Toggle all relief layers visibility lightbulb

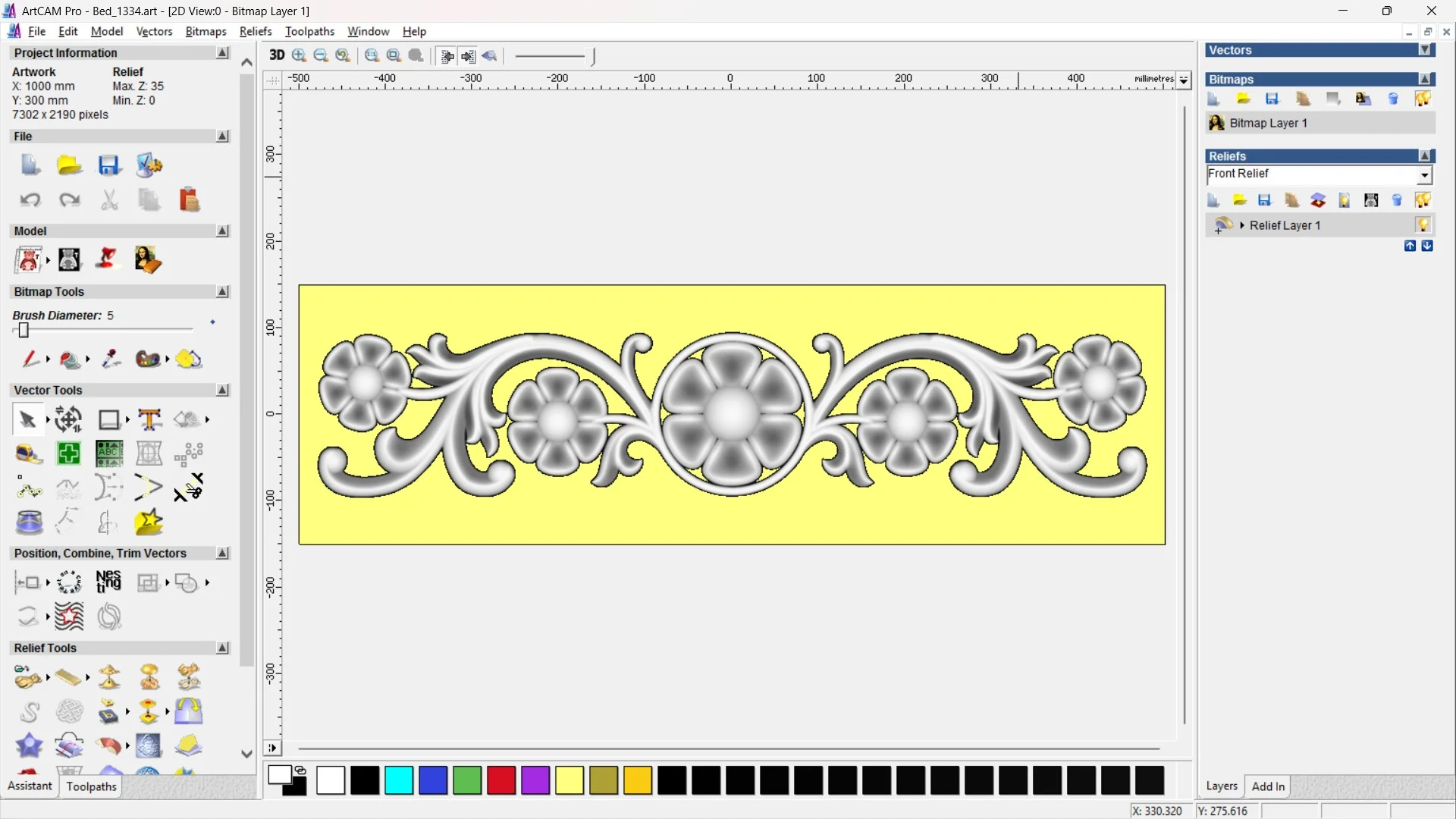[1423, 200]
